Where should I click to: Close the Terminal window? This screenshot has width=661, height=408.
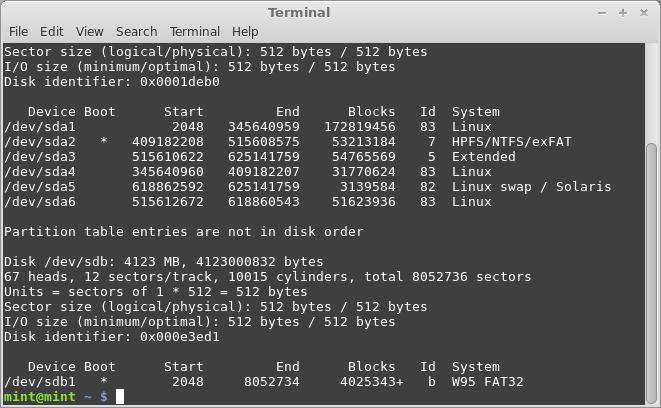tap(644, 13)
